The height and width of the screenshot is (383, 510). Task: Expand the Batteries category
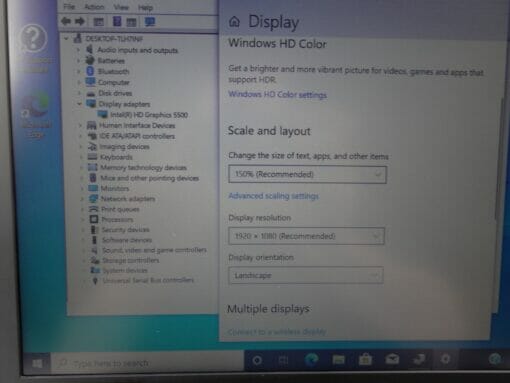(x=79, y=61)
